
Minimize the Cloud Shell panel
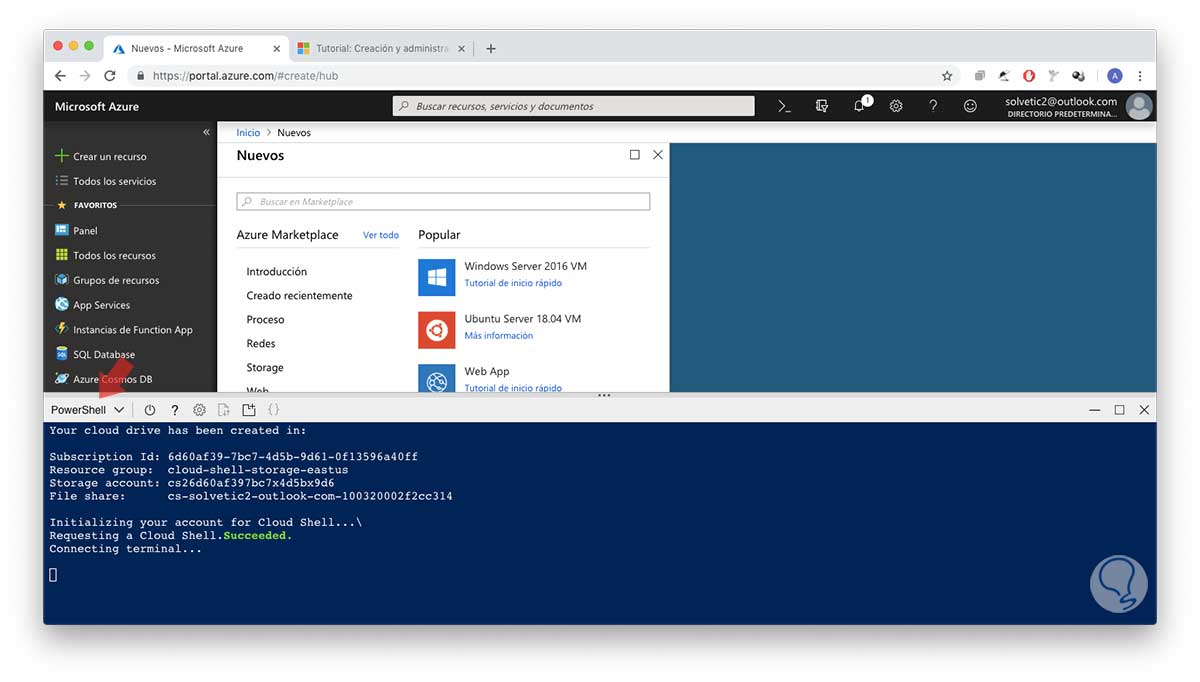1095,410
